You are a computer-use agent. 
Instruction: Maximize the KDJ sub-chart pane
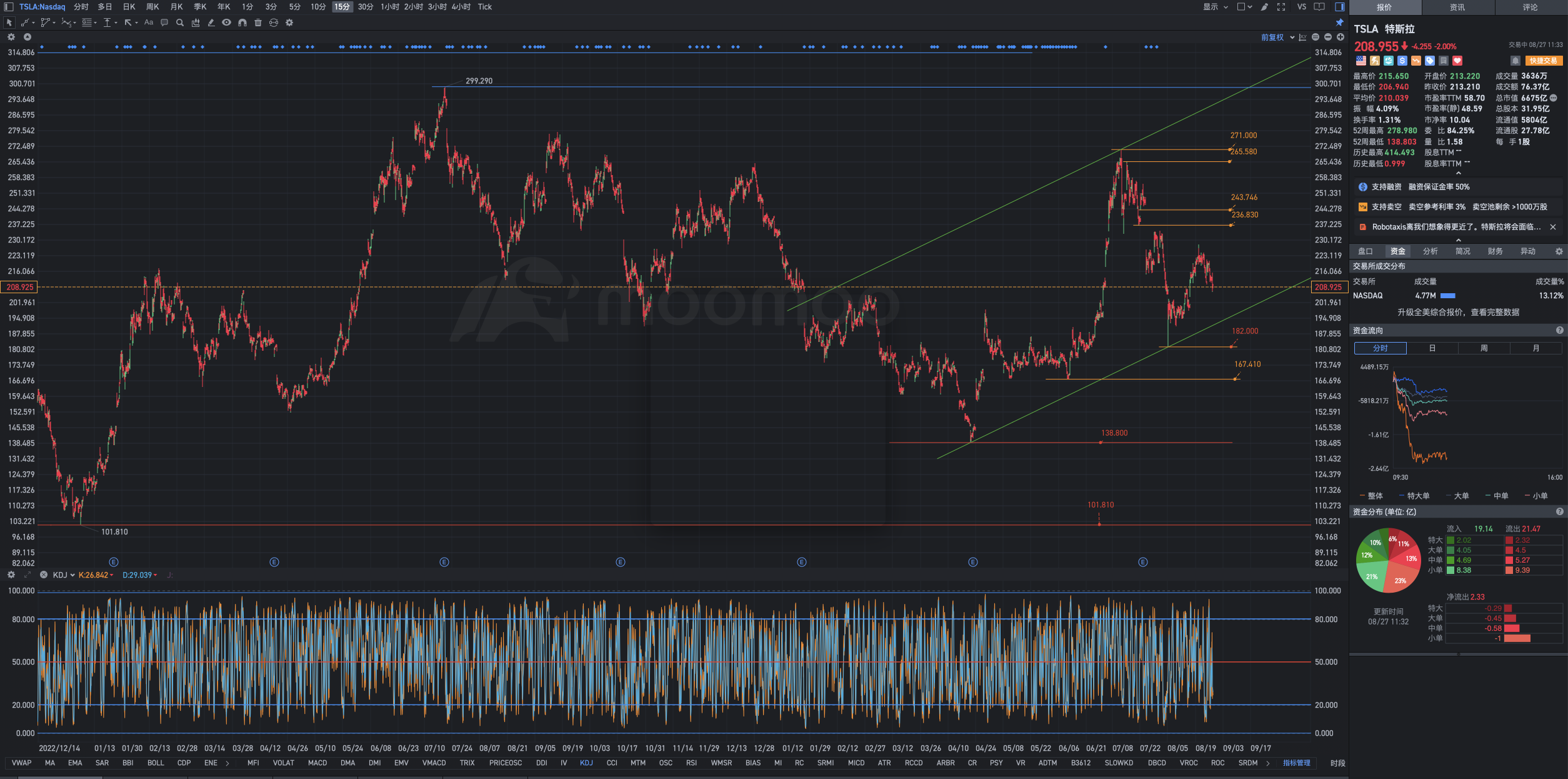(27, 575)
